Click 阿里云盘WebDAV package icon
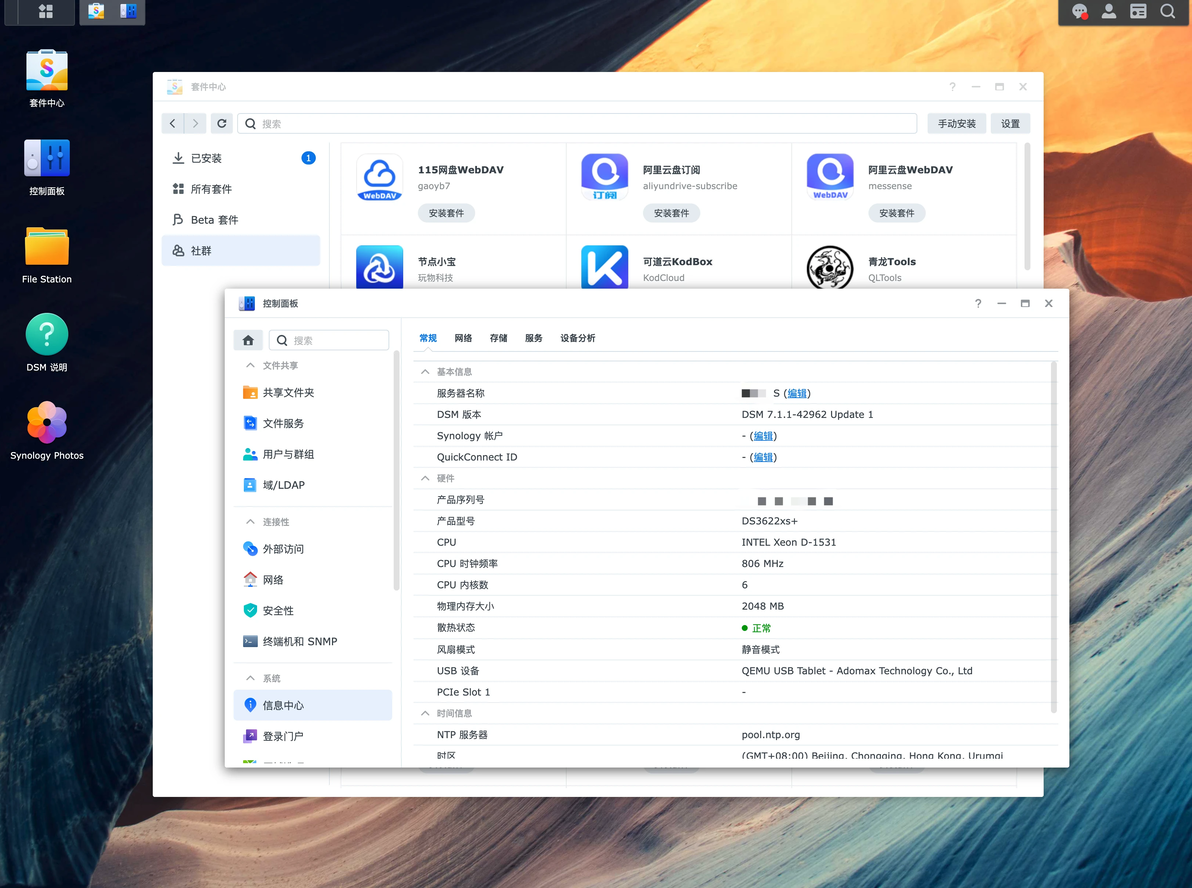Screen dimensions: 1192x888 click(830, 177)
